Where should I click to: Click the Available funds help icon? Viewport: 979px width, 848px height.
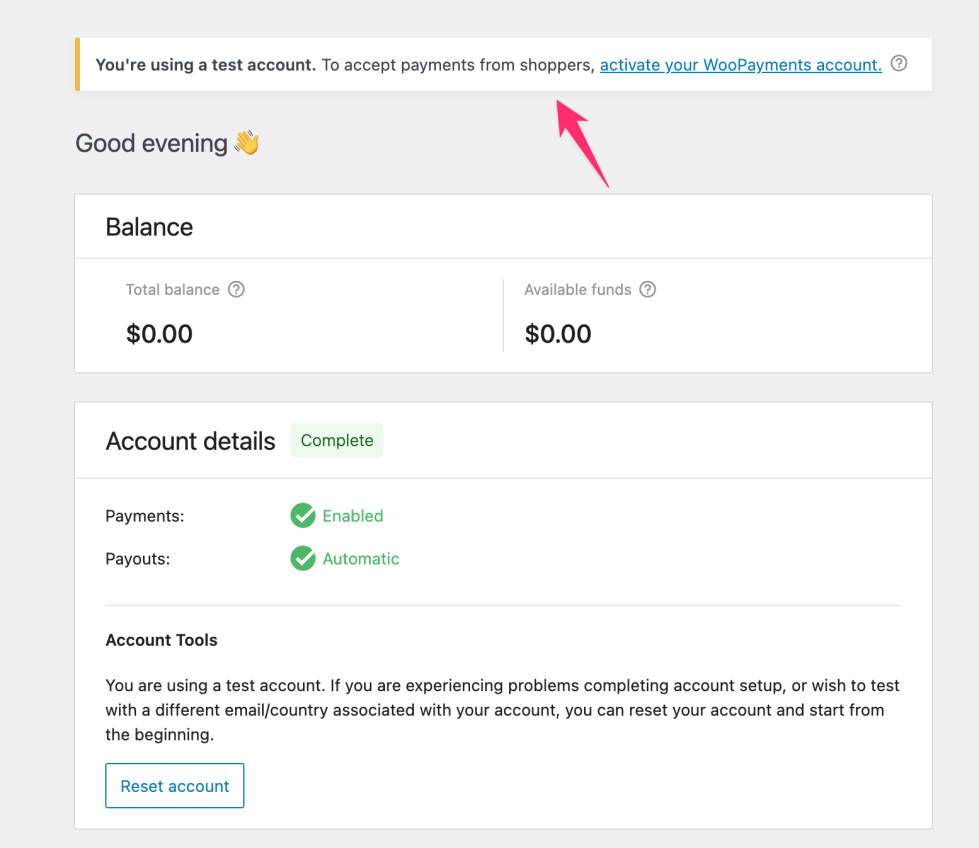coord(648,289)
